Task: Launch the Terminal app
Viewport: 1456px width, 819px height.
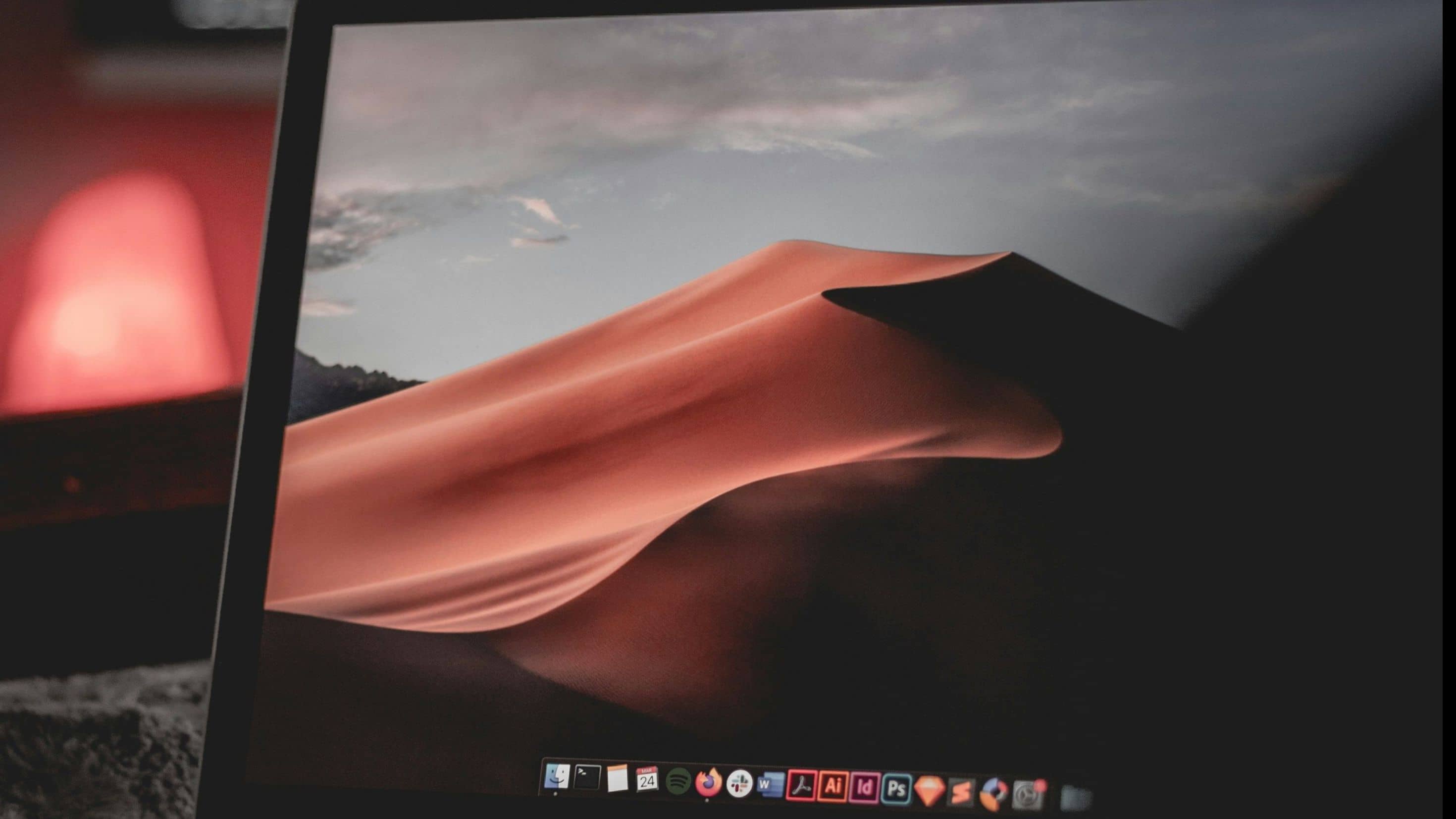Action: coord(587,778)
